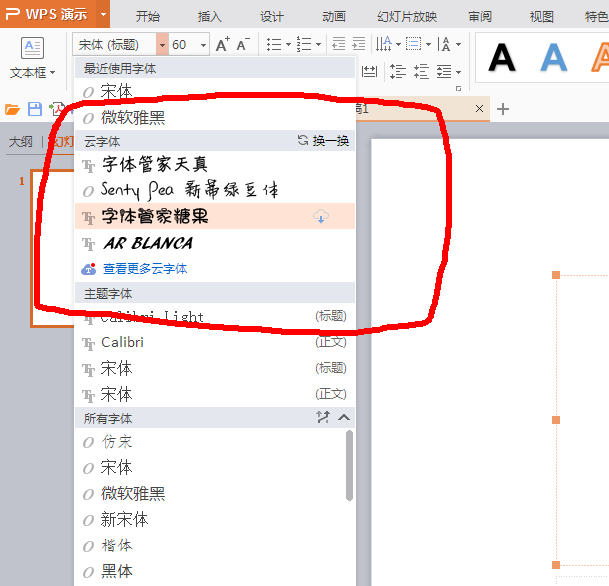Close the current document tab

[x=480, y=109]
